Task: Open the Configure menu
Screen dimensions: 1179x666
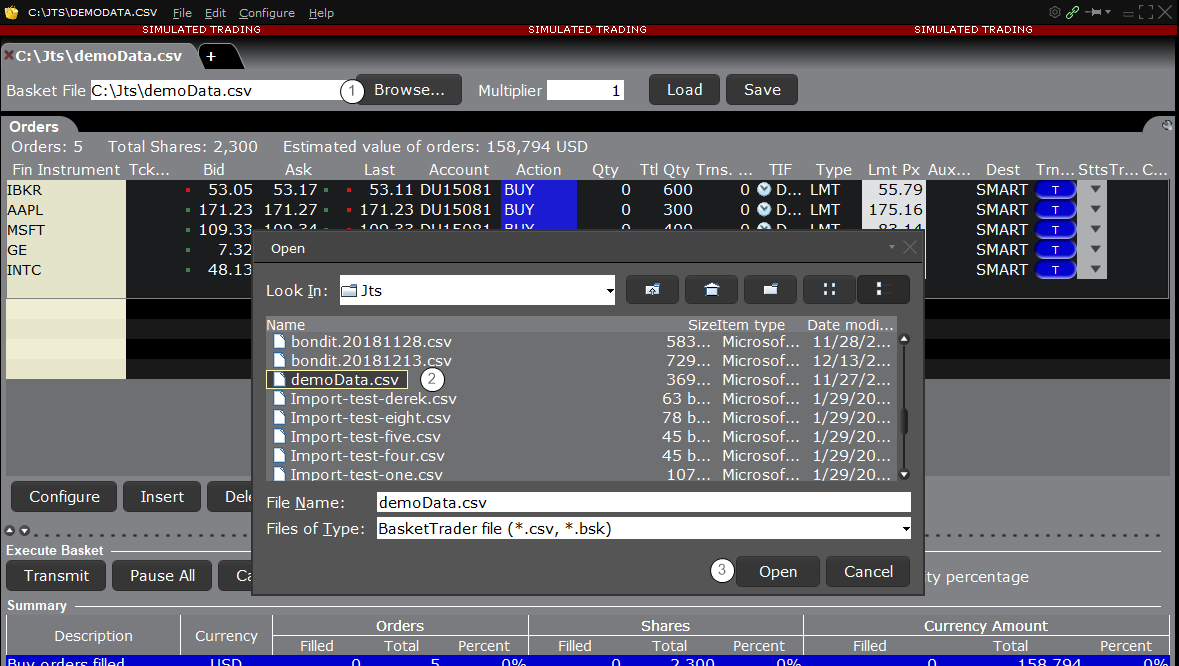Action: 266,13
